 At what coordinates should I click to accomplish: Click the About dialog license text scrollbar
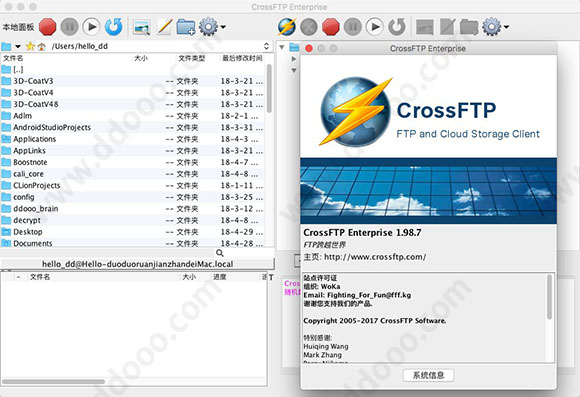coord(550,297)
